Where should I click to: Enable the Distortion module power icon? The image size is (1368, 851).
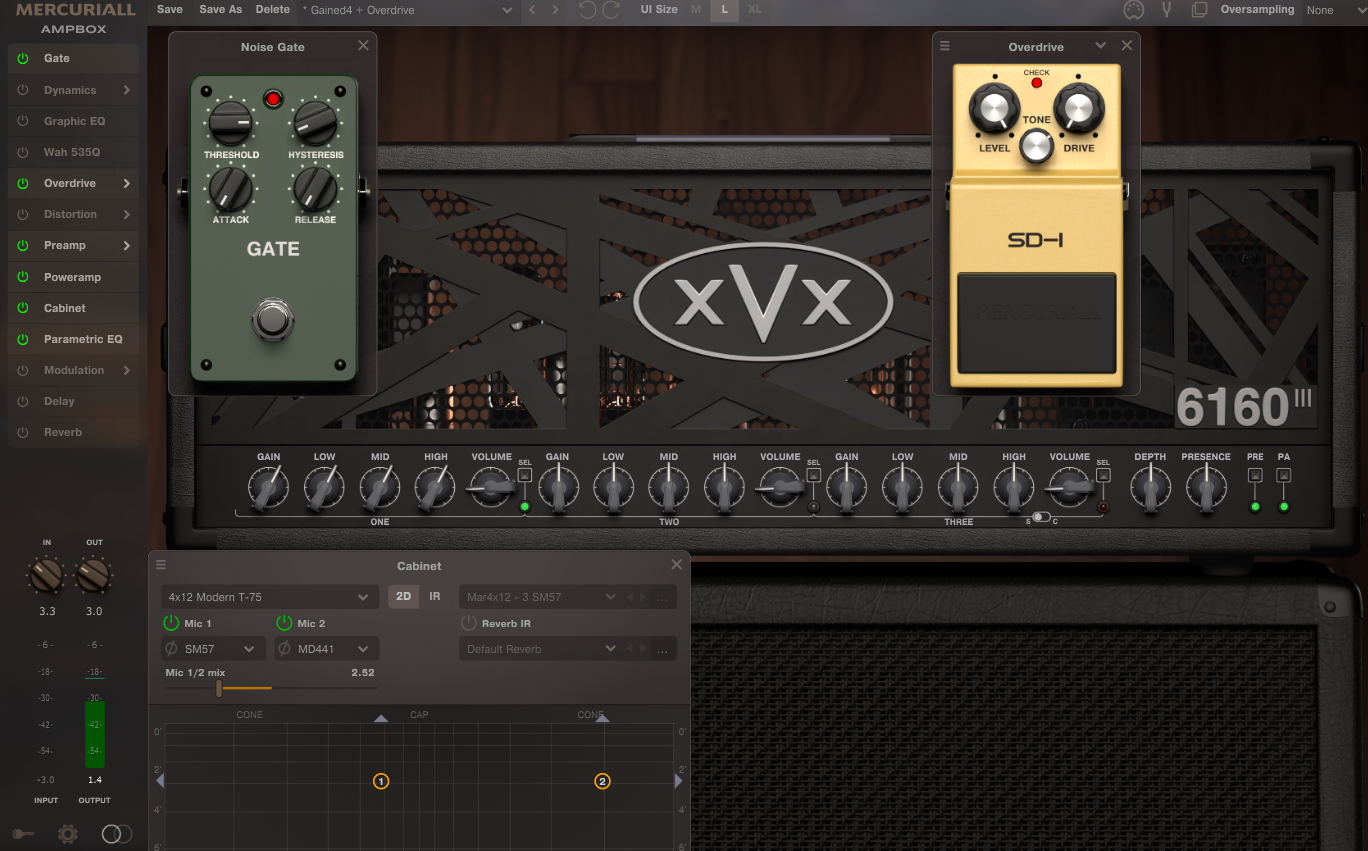tap(22, 214)
